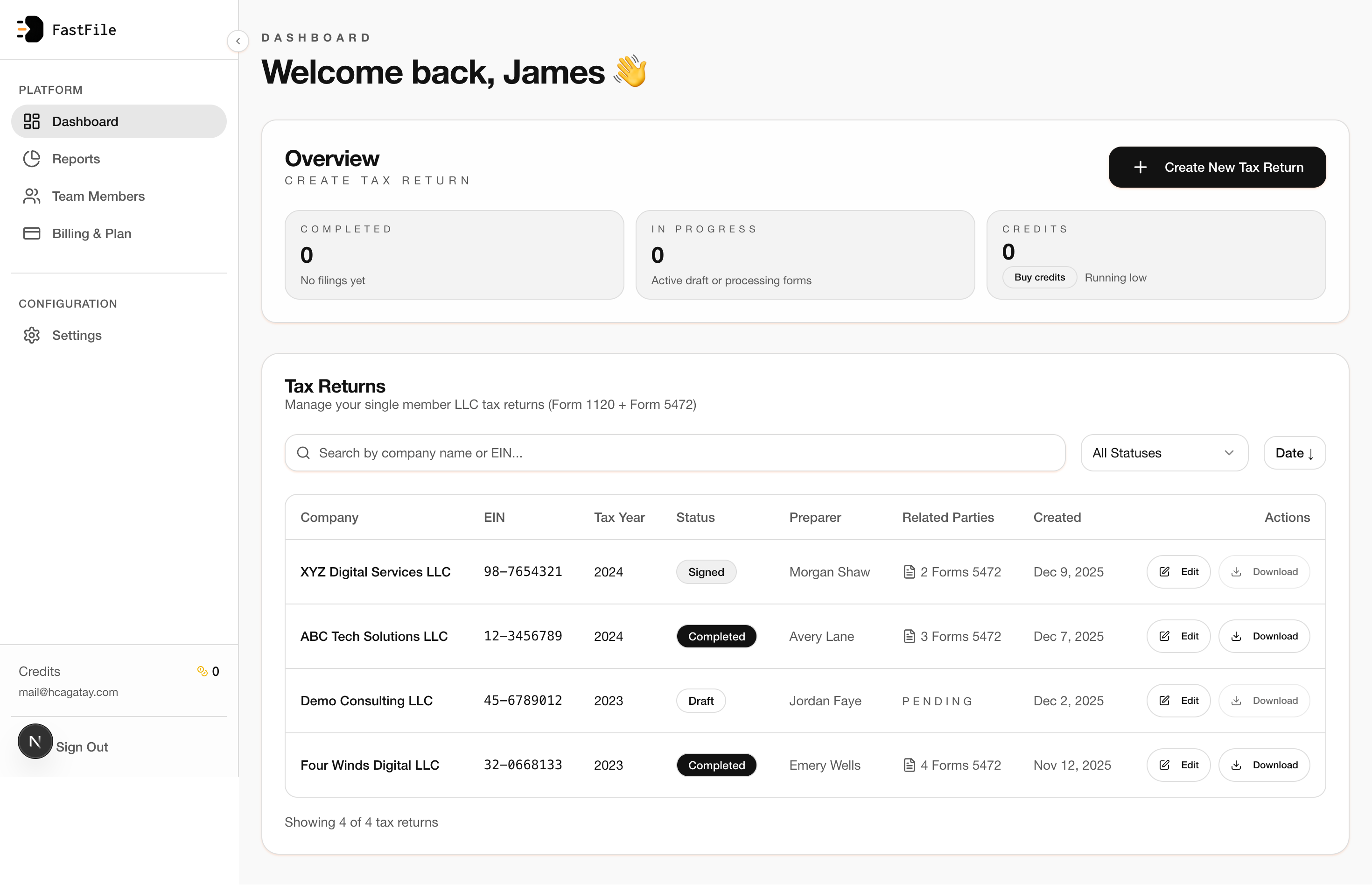The height and width of the screenshot is (885, 1372).
Task: Click the document icon beside 3 Forms 5472
Action: pyautogui.click(x=909, y=636)
